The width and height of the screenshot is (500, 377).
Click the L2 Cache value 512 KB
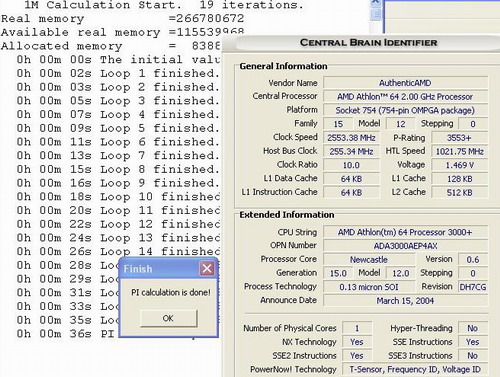(459, 192)
